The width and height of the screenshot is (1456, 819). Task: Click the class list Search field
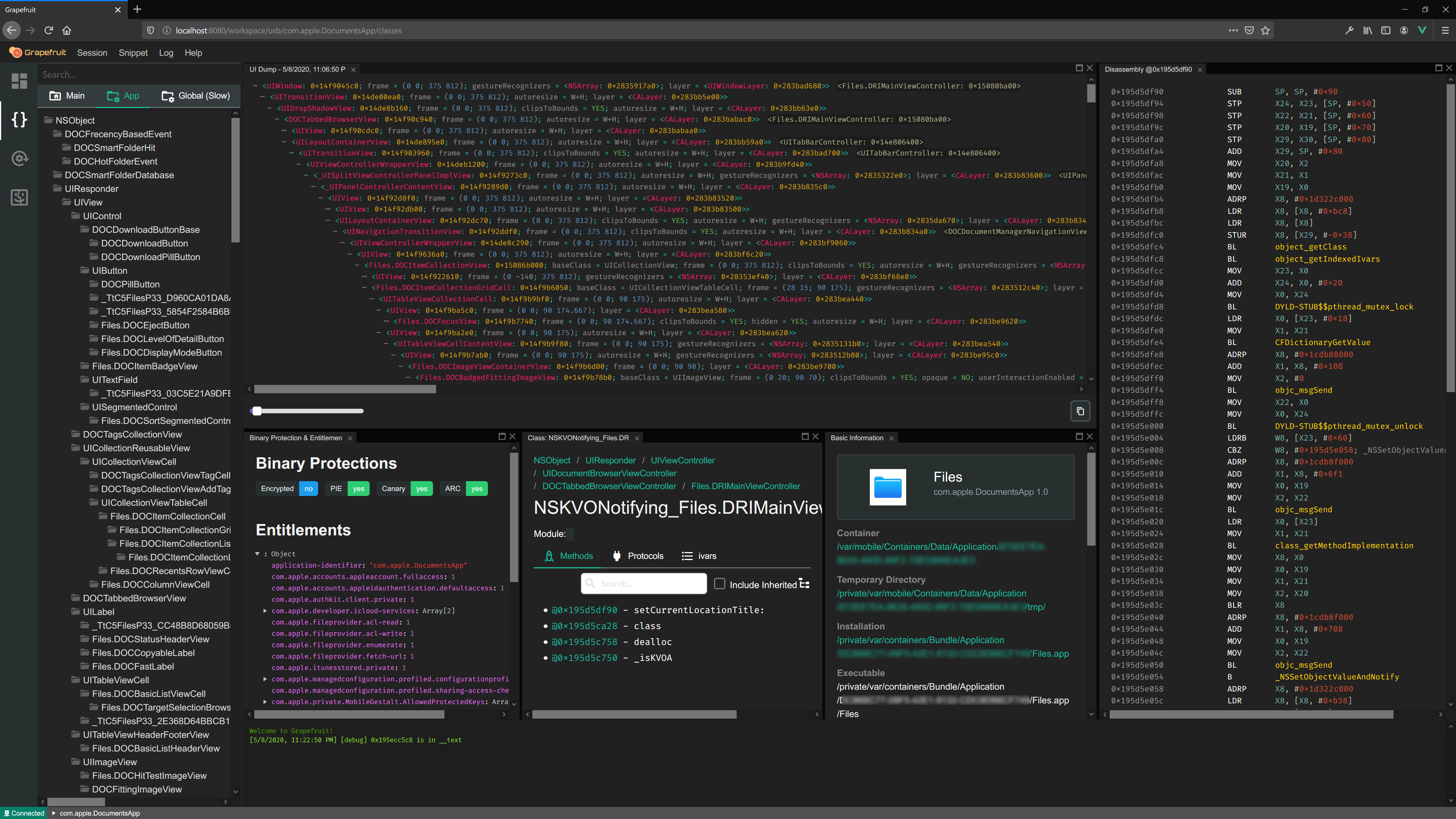click(x=136, y=75)
